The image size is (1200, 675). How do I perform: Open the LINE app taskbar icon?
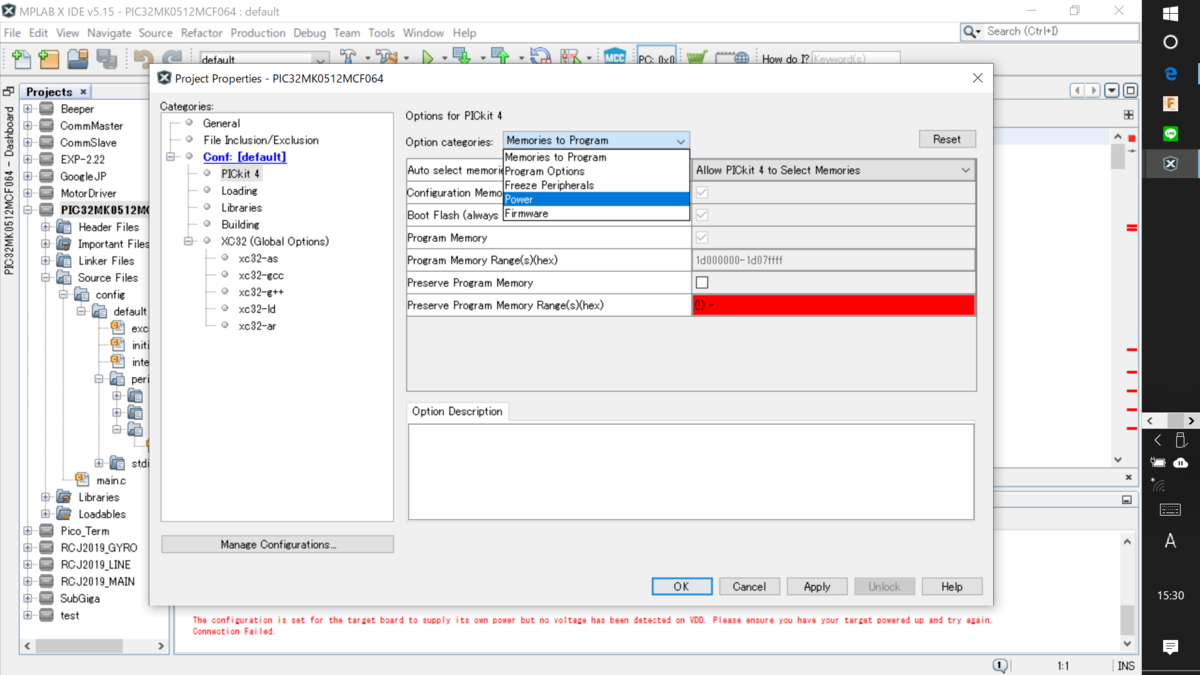1171,133
